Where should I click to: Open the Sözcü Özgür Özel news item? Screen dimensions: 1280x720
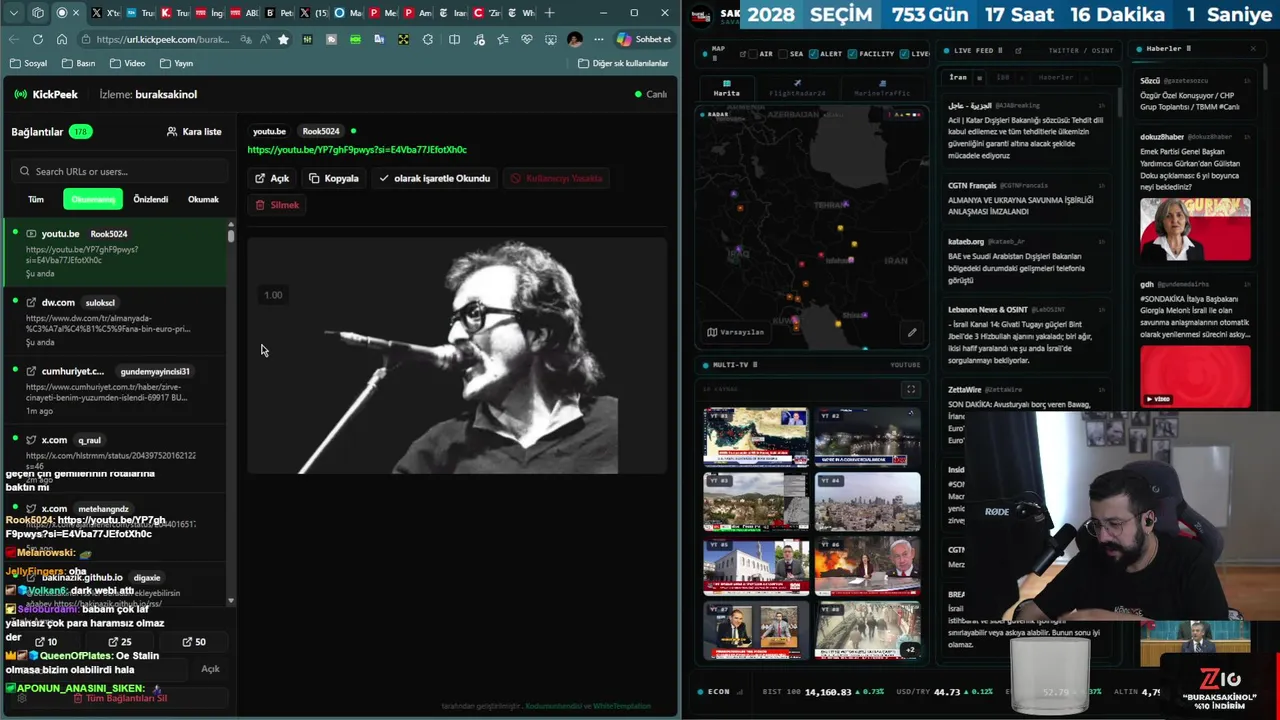click(1195, 93)
